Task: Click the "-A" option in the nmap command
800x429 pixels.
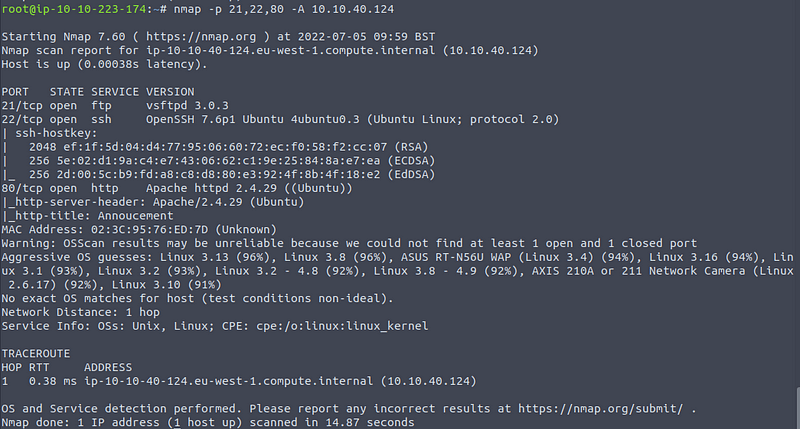Action: [268, 8]
